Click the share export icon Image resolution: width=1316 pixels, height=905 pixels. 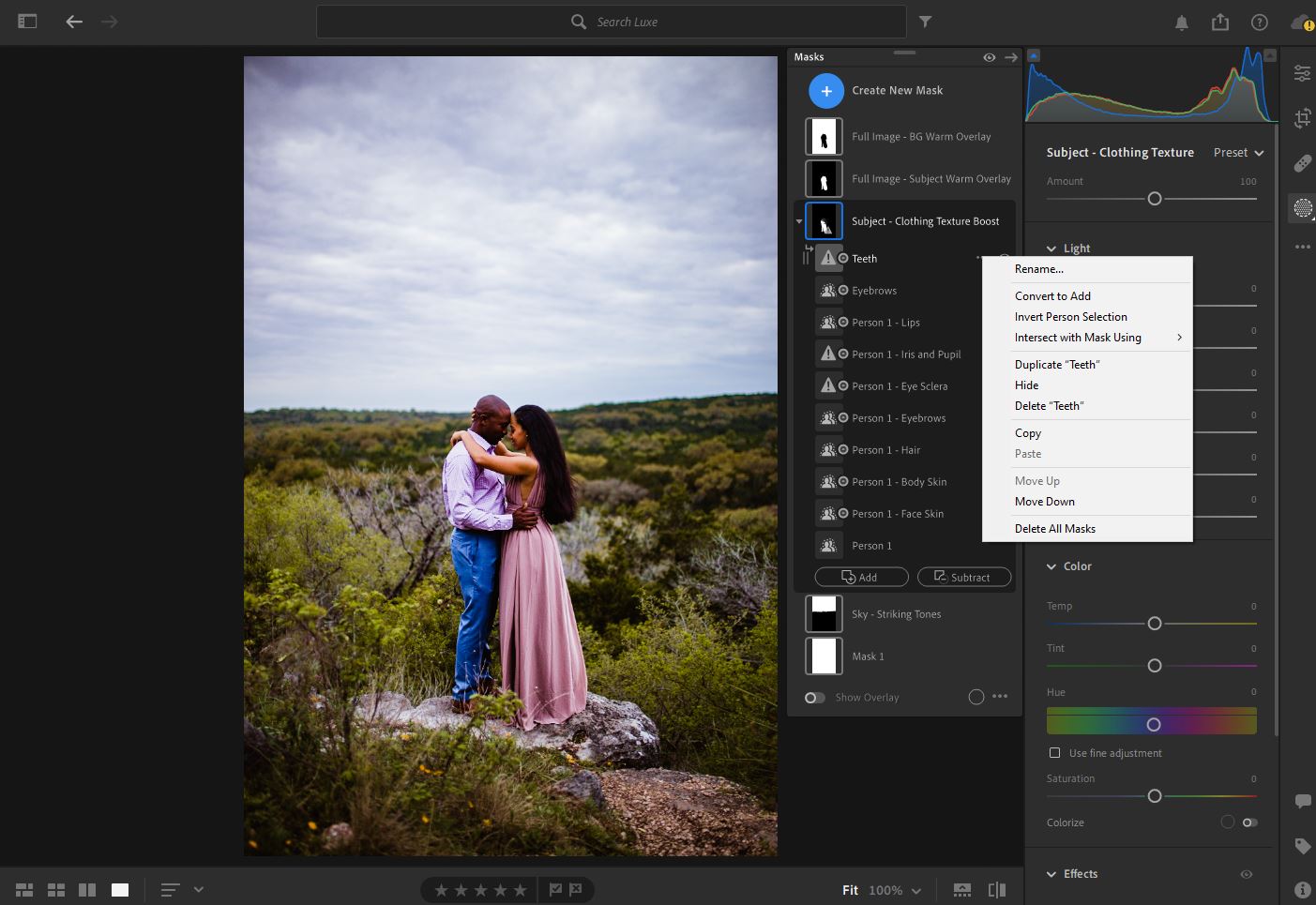(x=1219, y=23)
